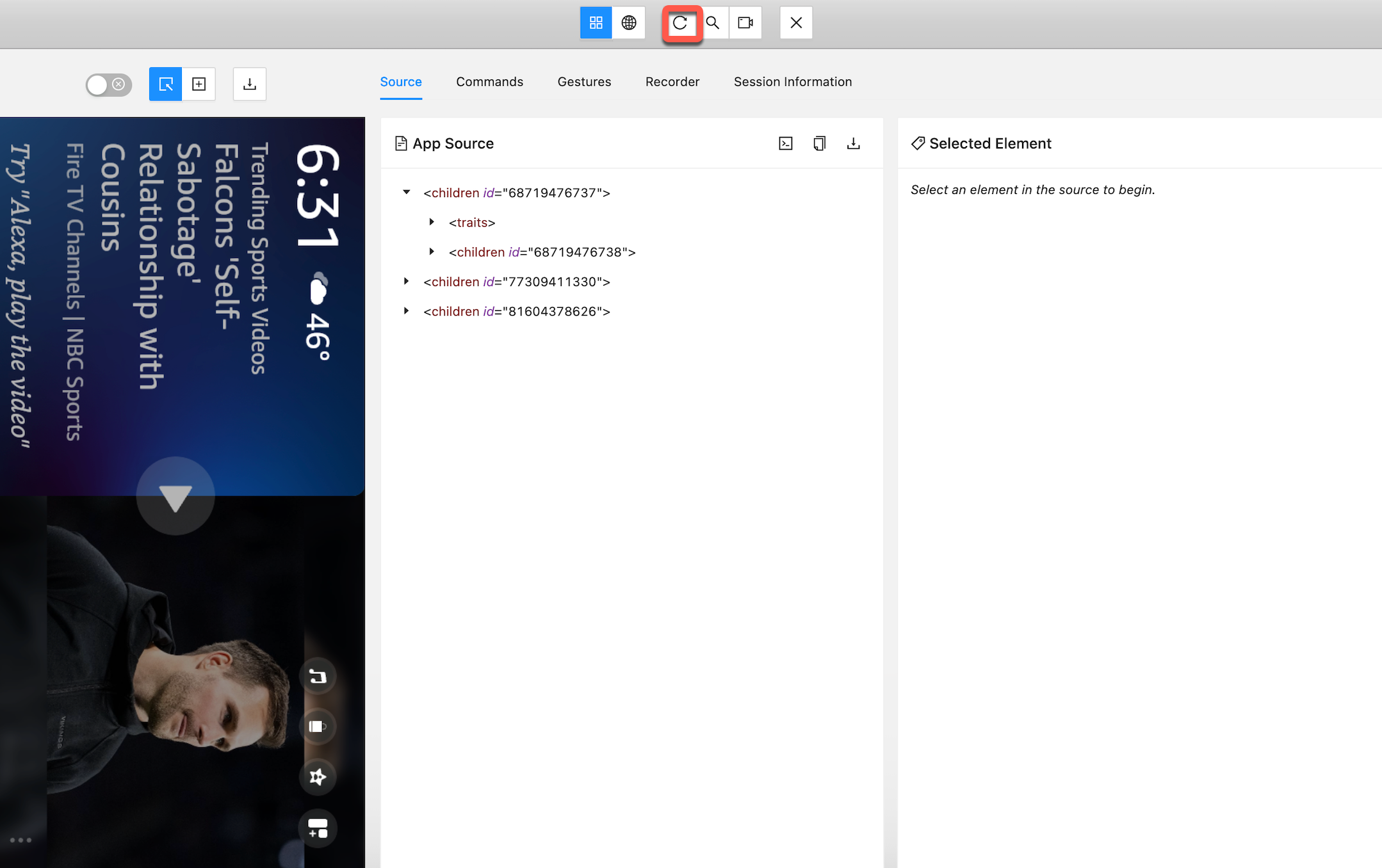Collapse children node 68719476737

click(407, 192)
